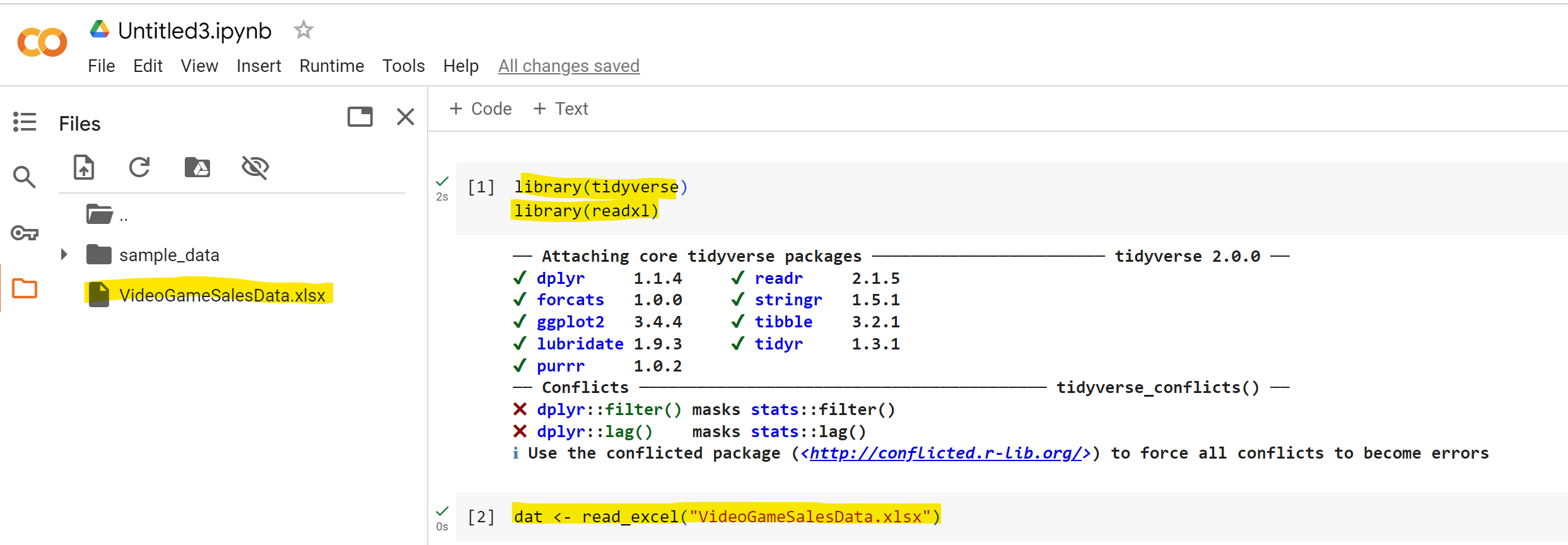
Task: Open the Edit menu
Action: tap(148, 66)
